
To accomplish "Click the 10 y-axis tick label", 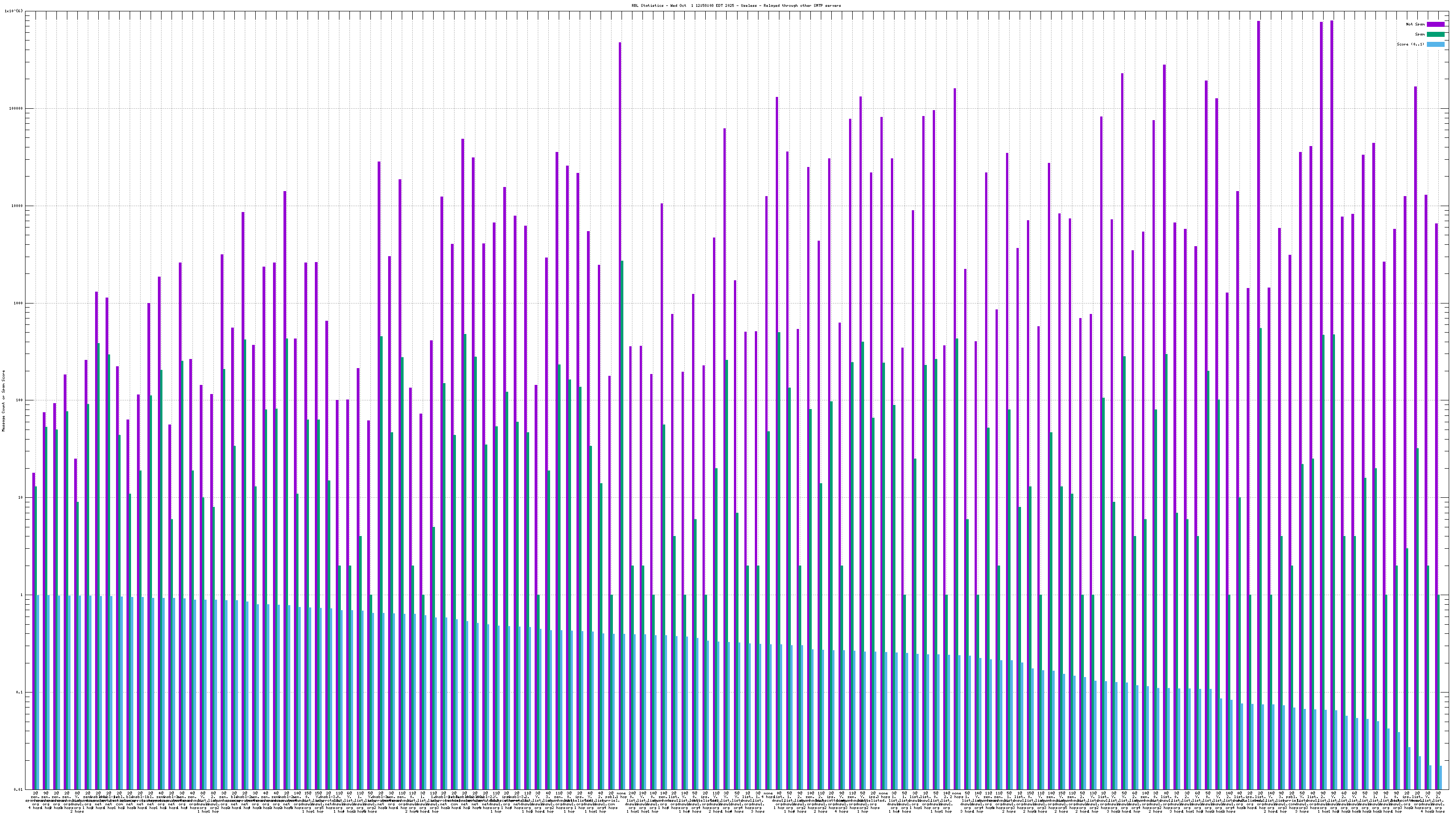I will (x=20, y=497).
